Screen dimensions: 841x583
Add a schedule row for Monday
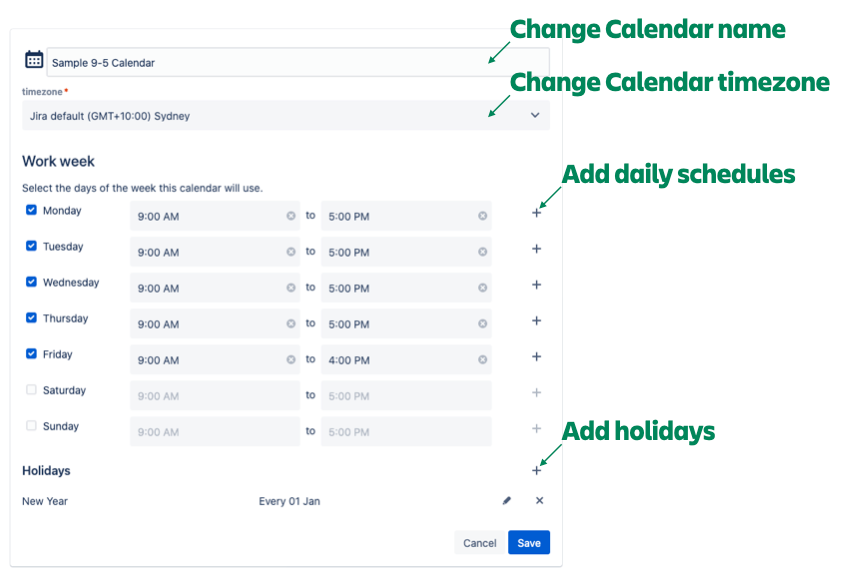tap(537, 213)
